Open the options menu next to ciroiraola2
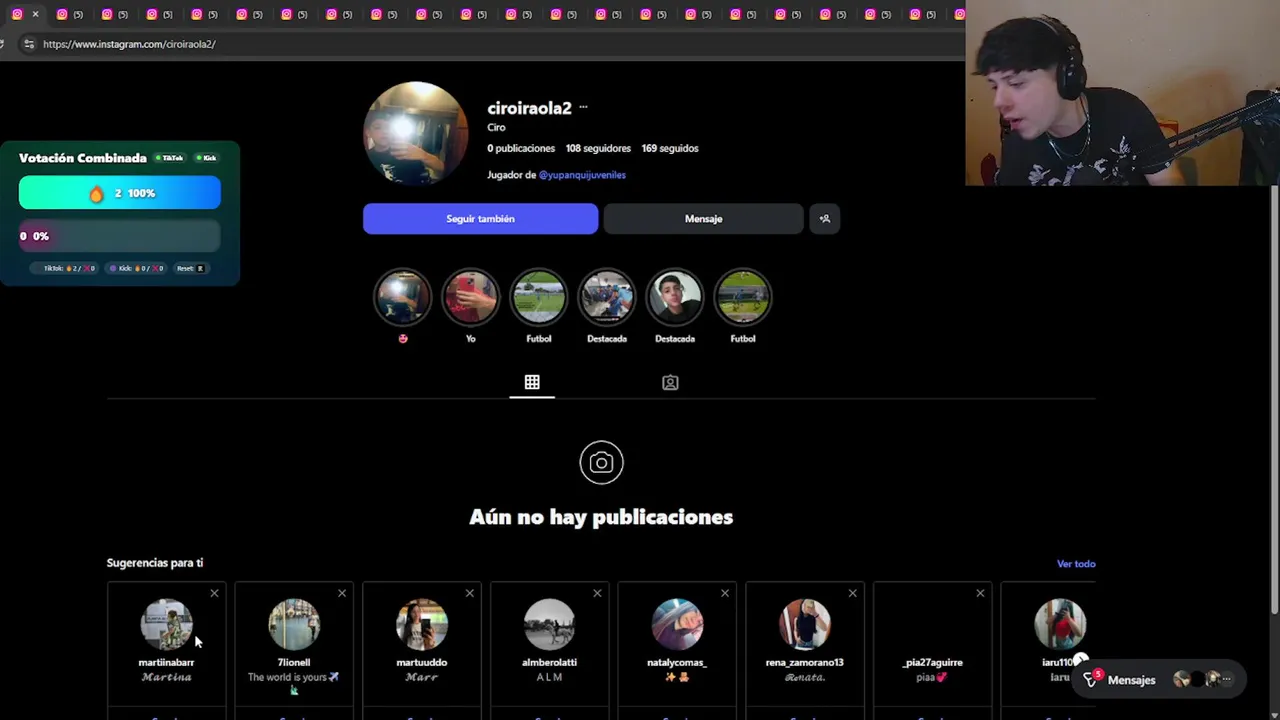 583,108
